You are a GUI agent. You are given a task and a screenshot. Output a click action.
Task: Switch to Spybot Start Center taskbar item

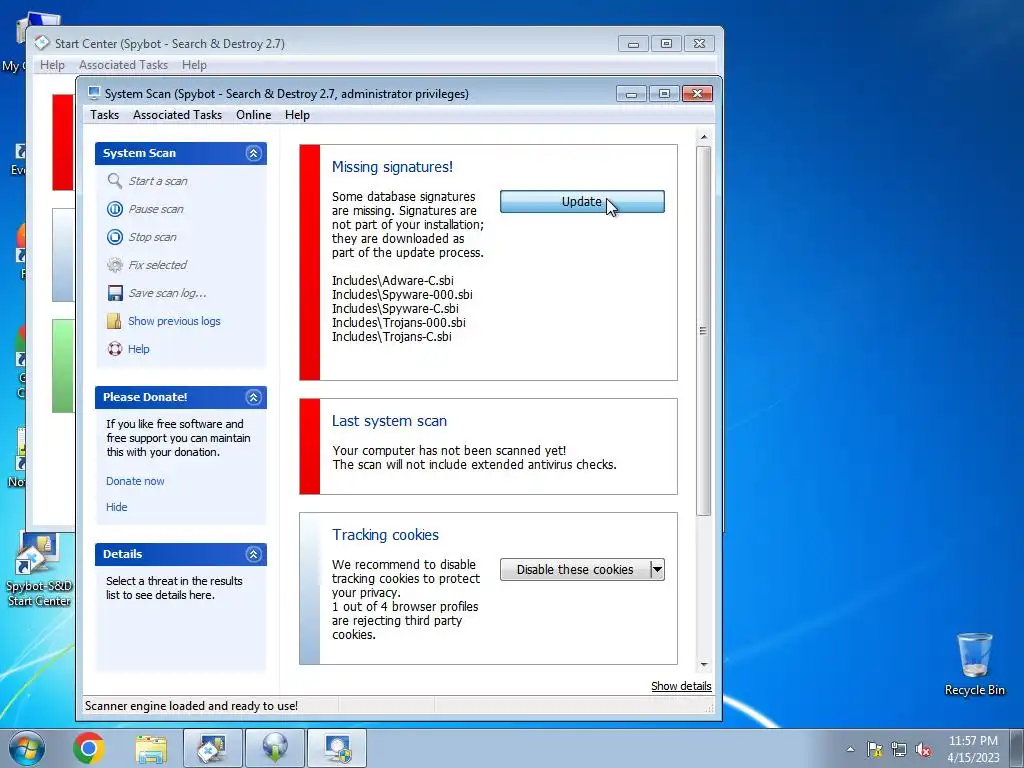click(x=213, y=748)
